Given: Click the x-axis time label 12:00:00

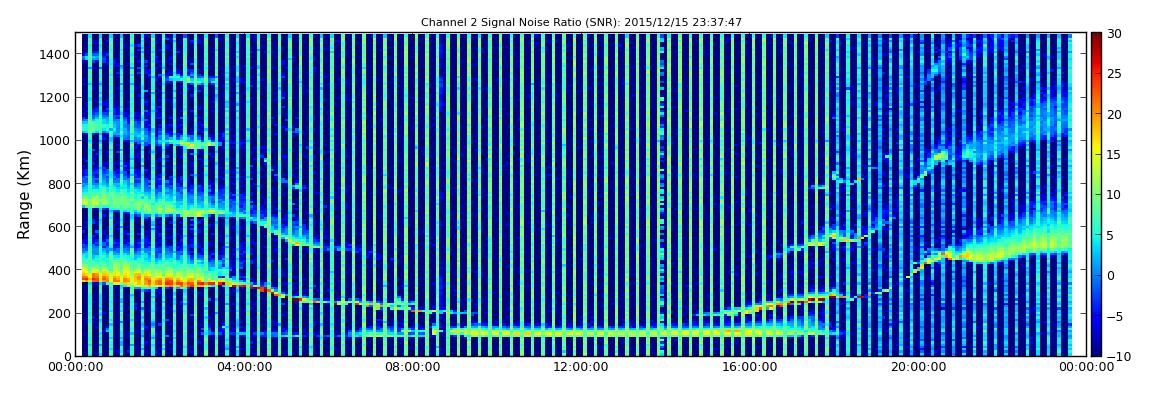Looking at the screenshot, I should coord(582,367).
